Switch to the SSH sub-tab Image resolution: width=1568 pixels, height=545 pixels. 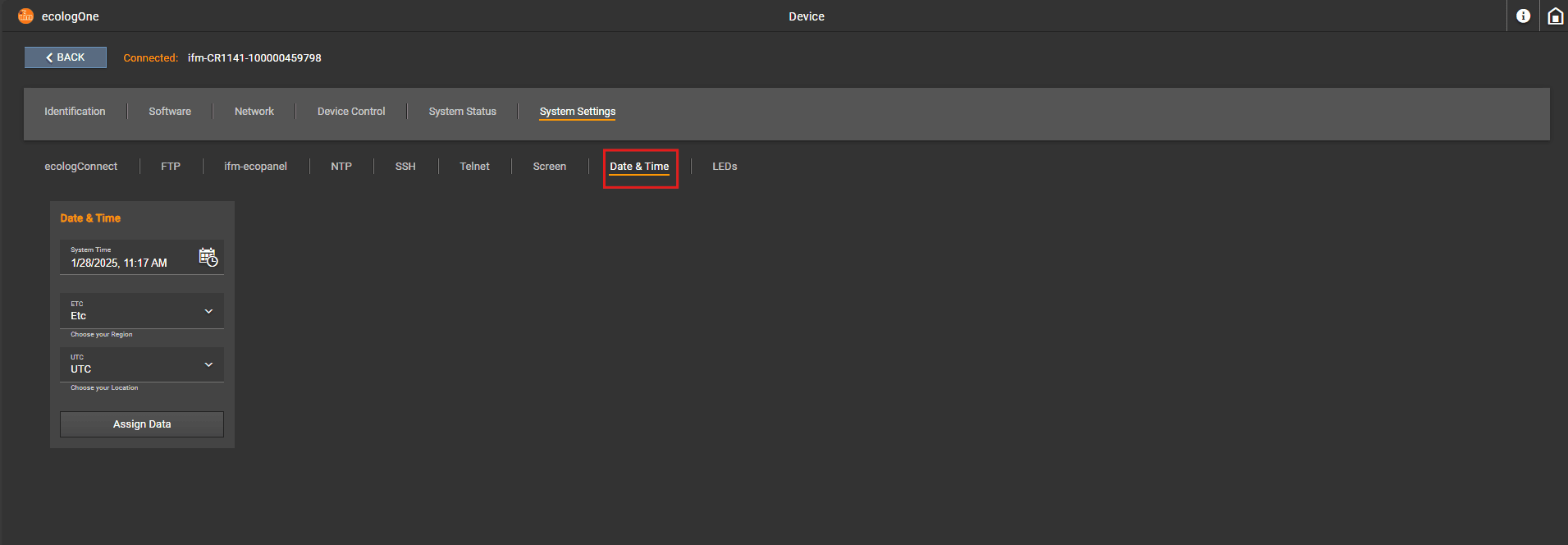tap(405, 167)
